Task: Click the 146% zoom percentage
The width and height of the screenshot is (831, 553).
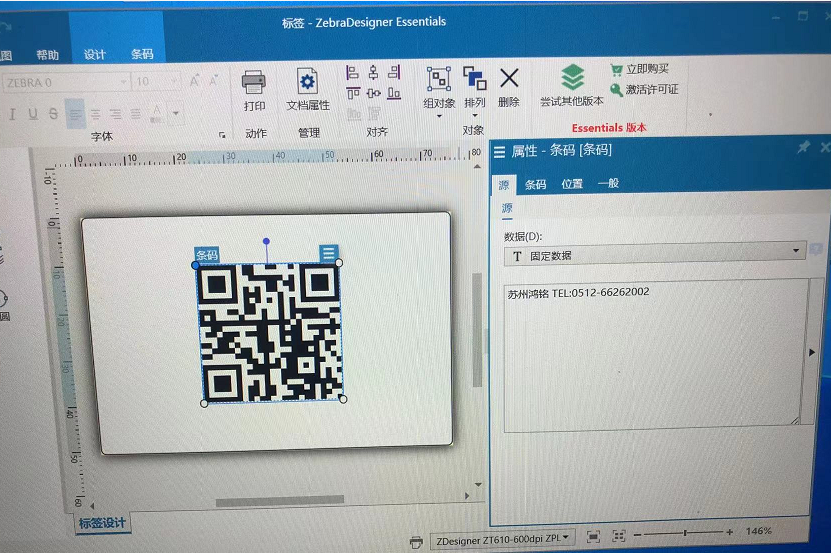Action: coord(758,531)
